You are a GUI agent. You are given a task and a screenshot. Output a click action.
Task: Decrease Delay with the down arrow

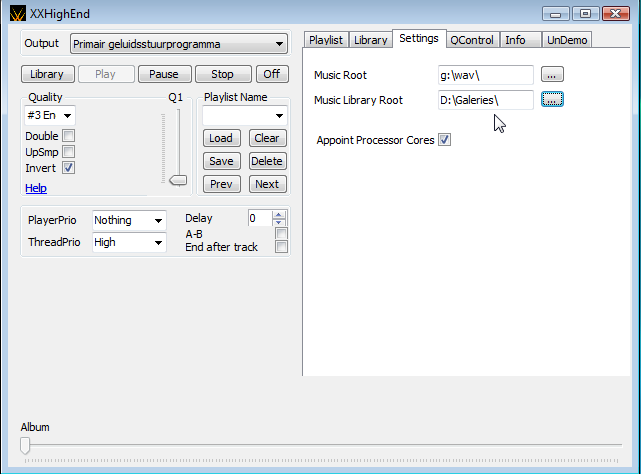(279, 222)
